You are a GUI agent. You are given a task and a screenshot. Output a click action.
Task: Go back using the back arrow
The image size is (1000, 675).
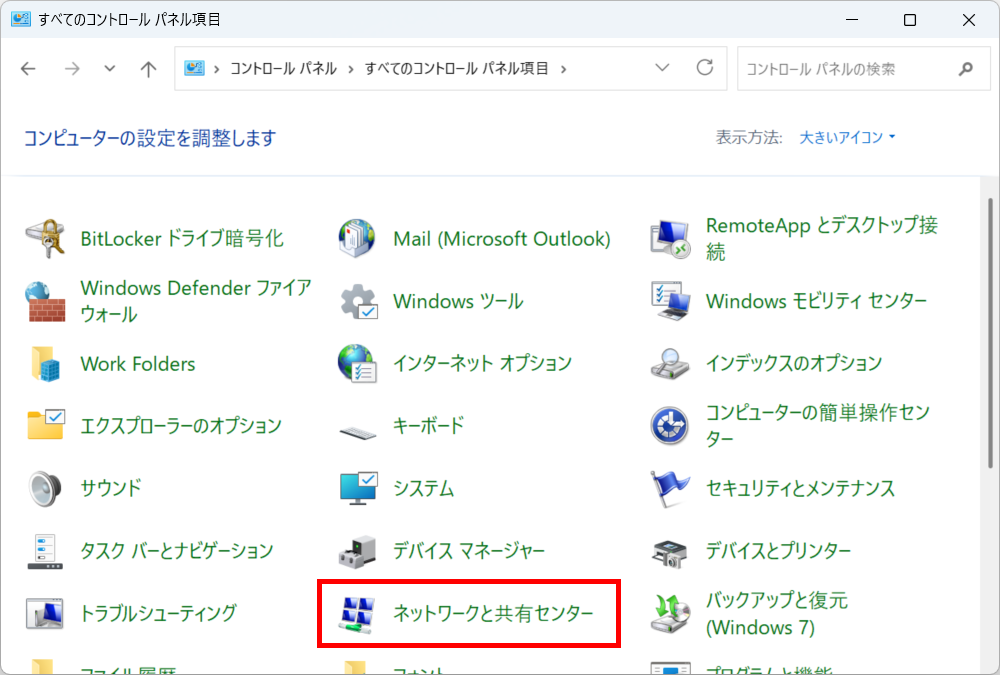(28, 68)
